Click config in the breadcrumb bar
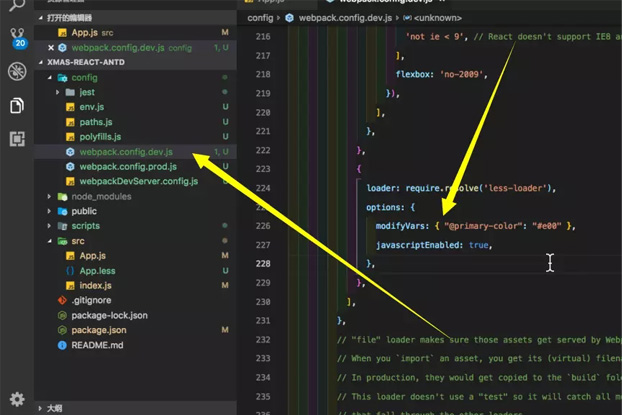 click(x=259, y=18)
